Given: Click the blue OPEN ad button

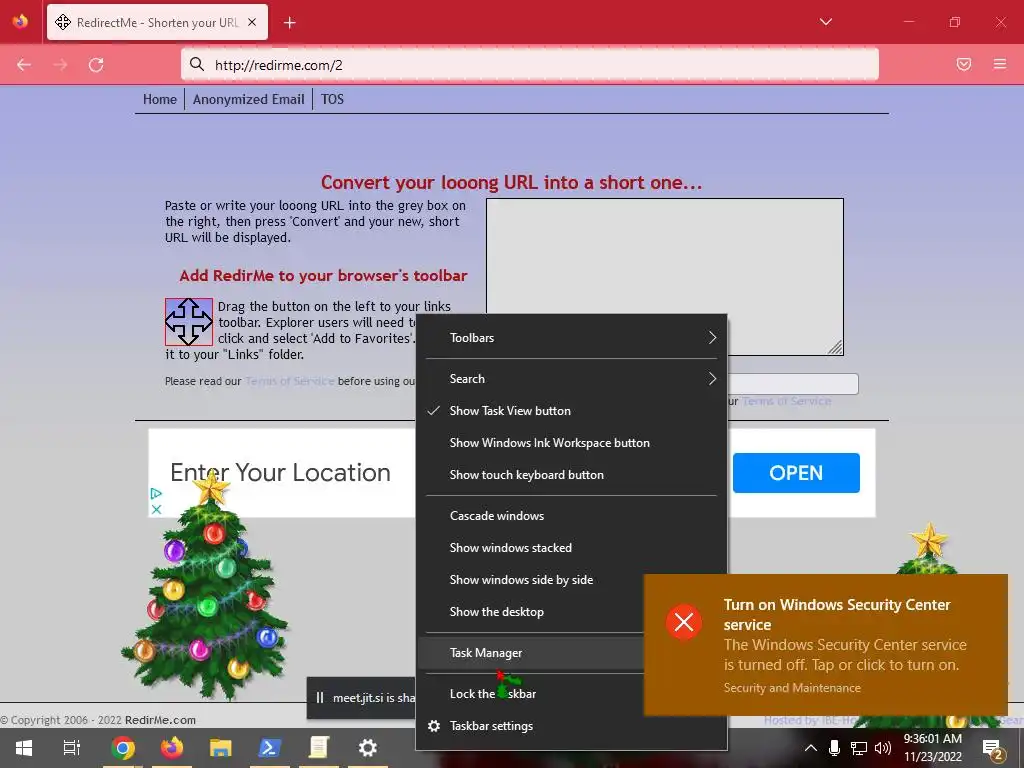Looking at the screenshot, I should coord(796,473).
